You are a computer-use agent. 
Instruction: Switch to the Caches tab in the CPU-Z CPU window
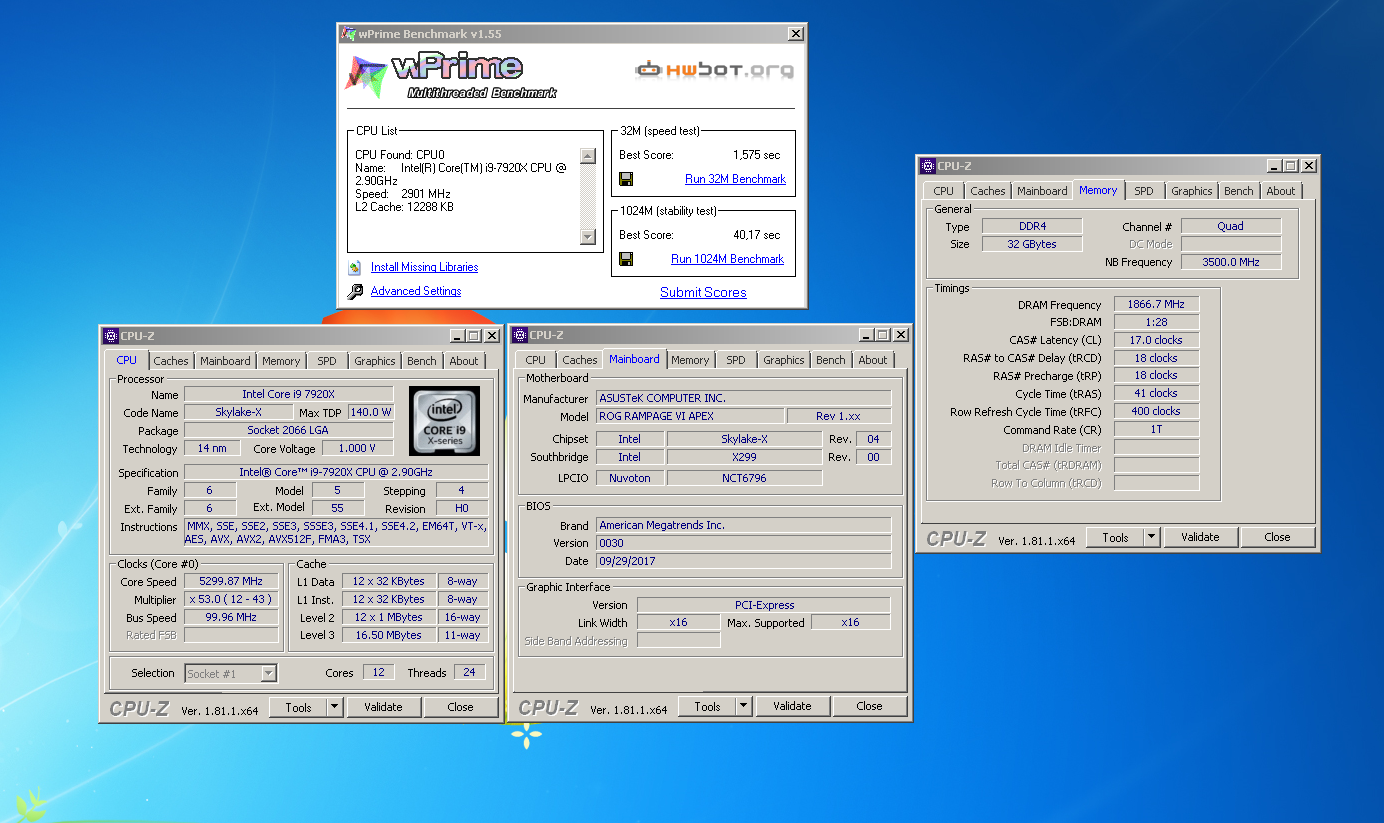[171, 361]
